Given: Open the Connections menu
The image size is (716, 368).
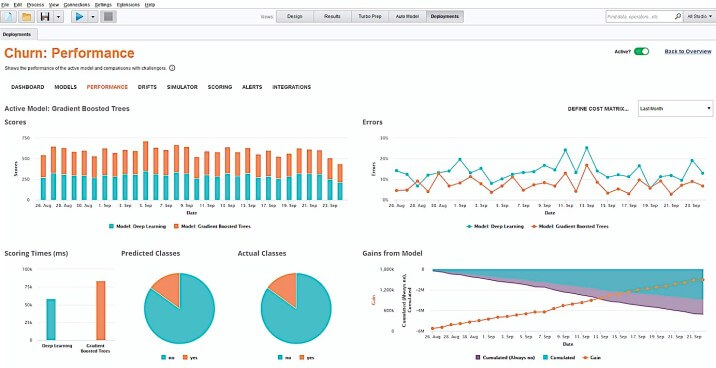Looking at the screenshot, I should pos(77,5).
